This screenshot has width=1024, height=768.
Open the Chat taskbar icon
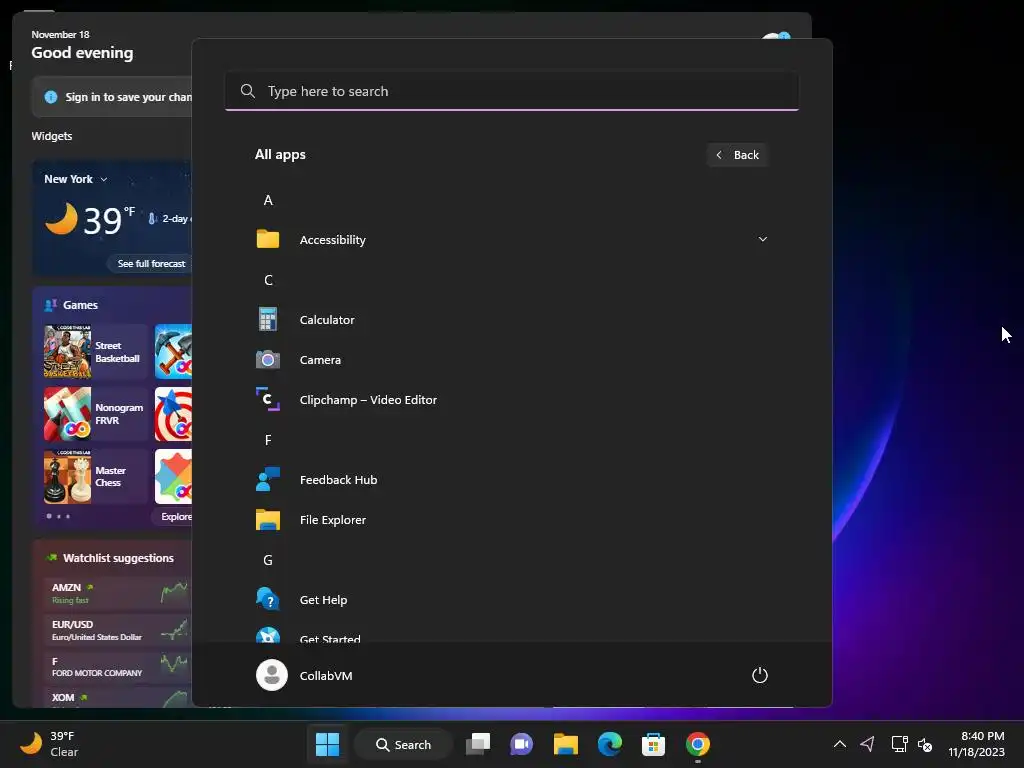(x=521, y=744)
